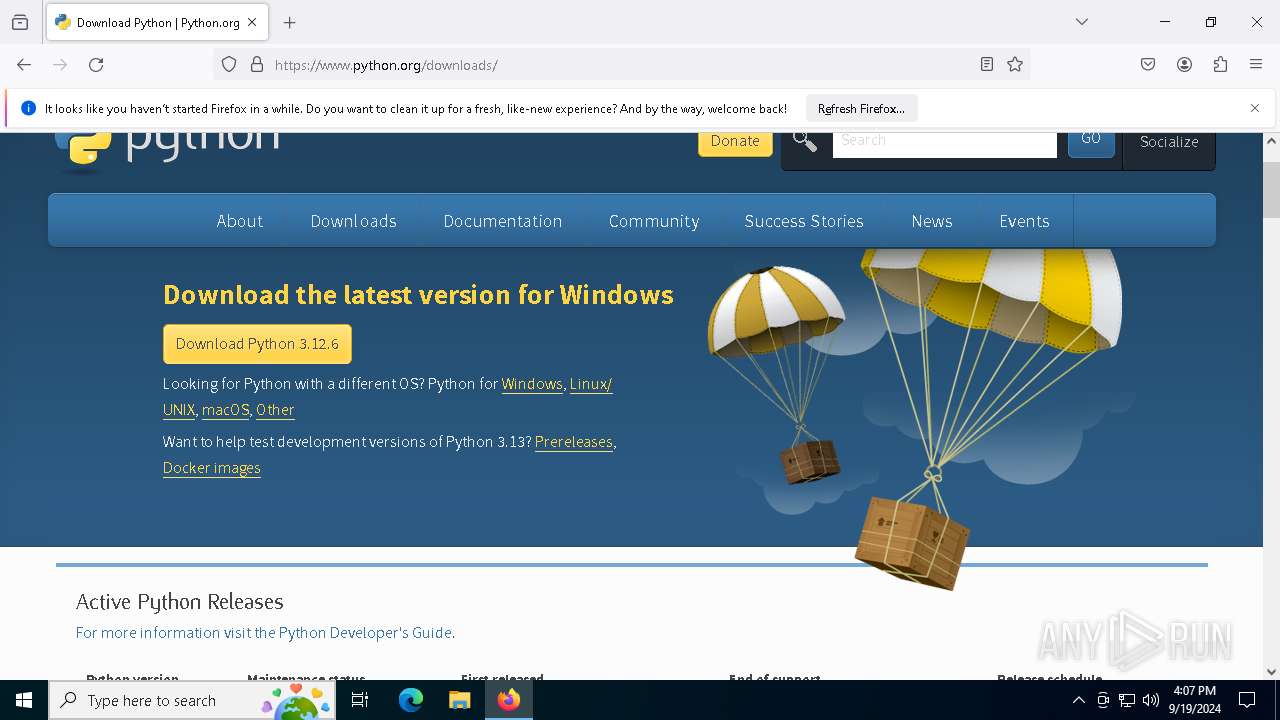
Task: Open the Windows Start menu
Action: pyautogui.click(x=24, y=701)
